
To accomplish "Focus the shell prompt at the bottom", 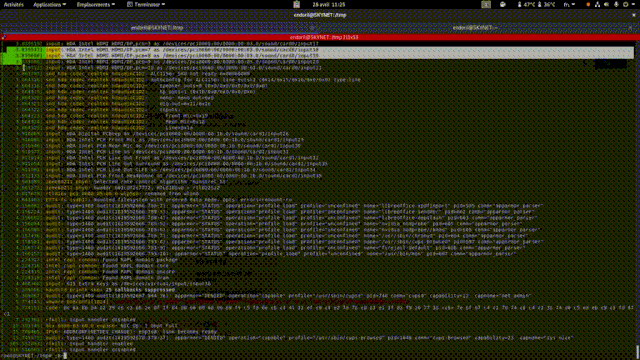I will (33, 356).
